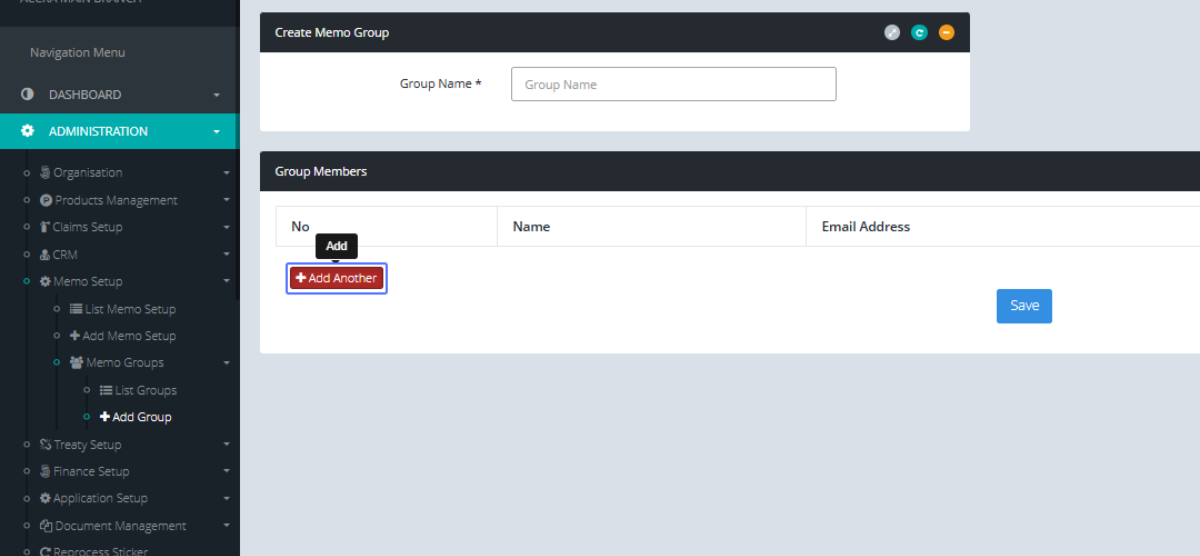
Task: Click the Memo Groups people icon
Action: tap(77, 363)
